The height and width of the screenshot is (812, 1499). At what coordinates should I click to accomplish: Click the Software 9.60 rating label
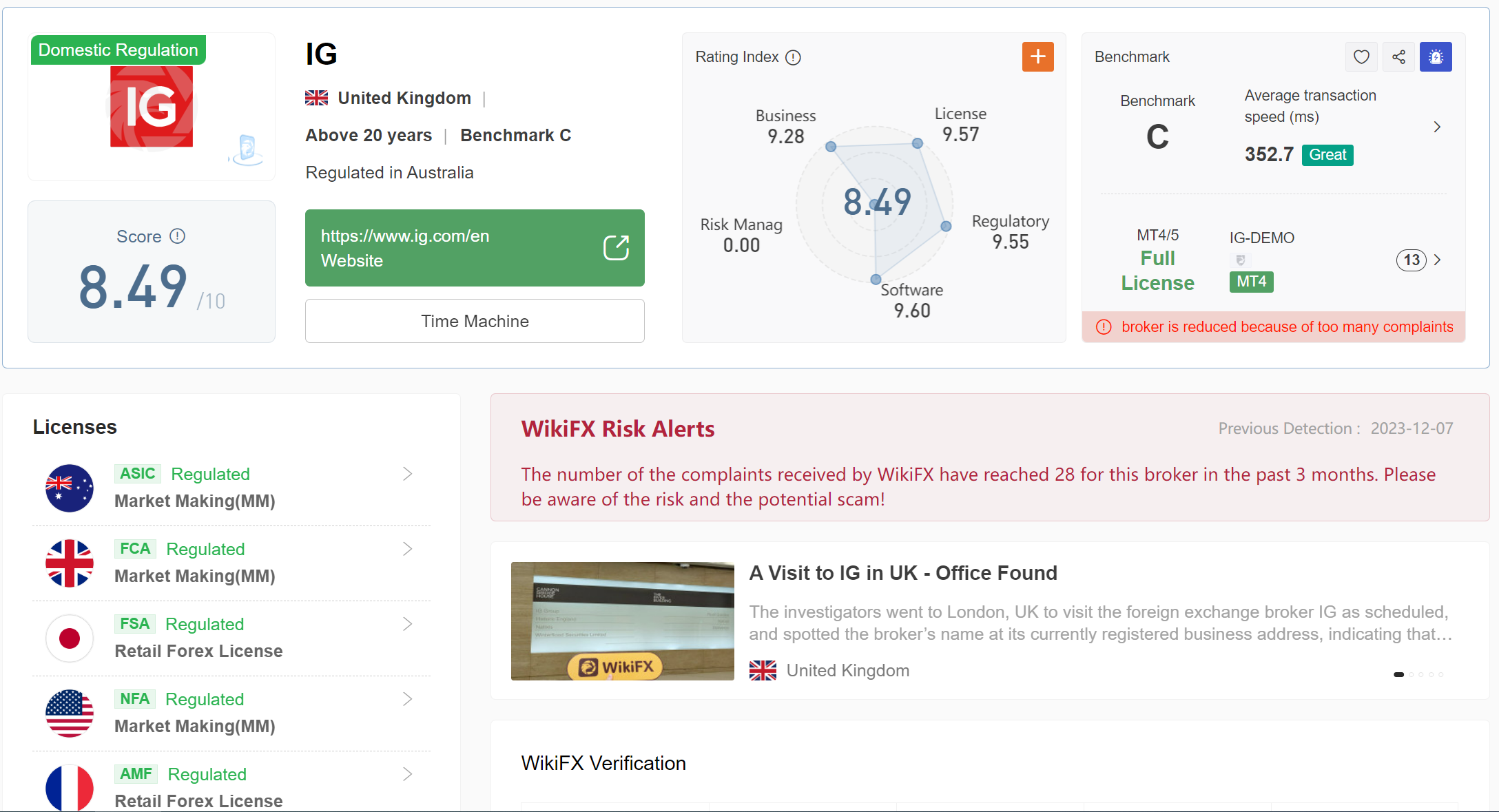click(x=912, y=300)
